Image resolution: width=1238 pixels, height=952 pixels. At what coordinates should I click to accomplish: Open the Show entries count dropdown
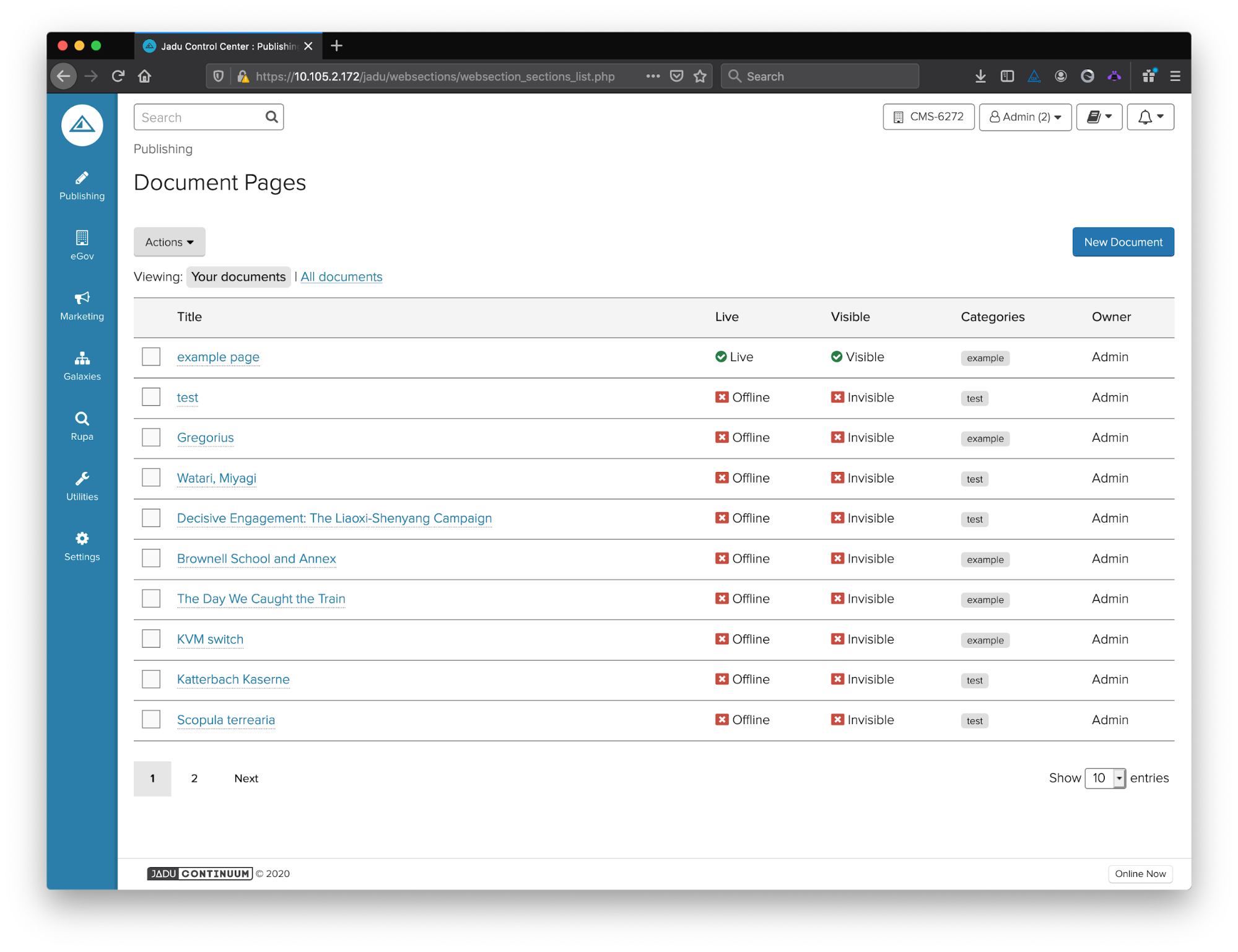point(1105,778)
